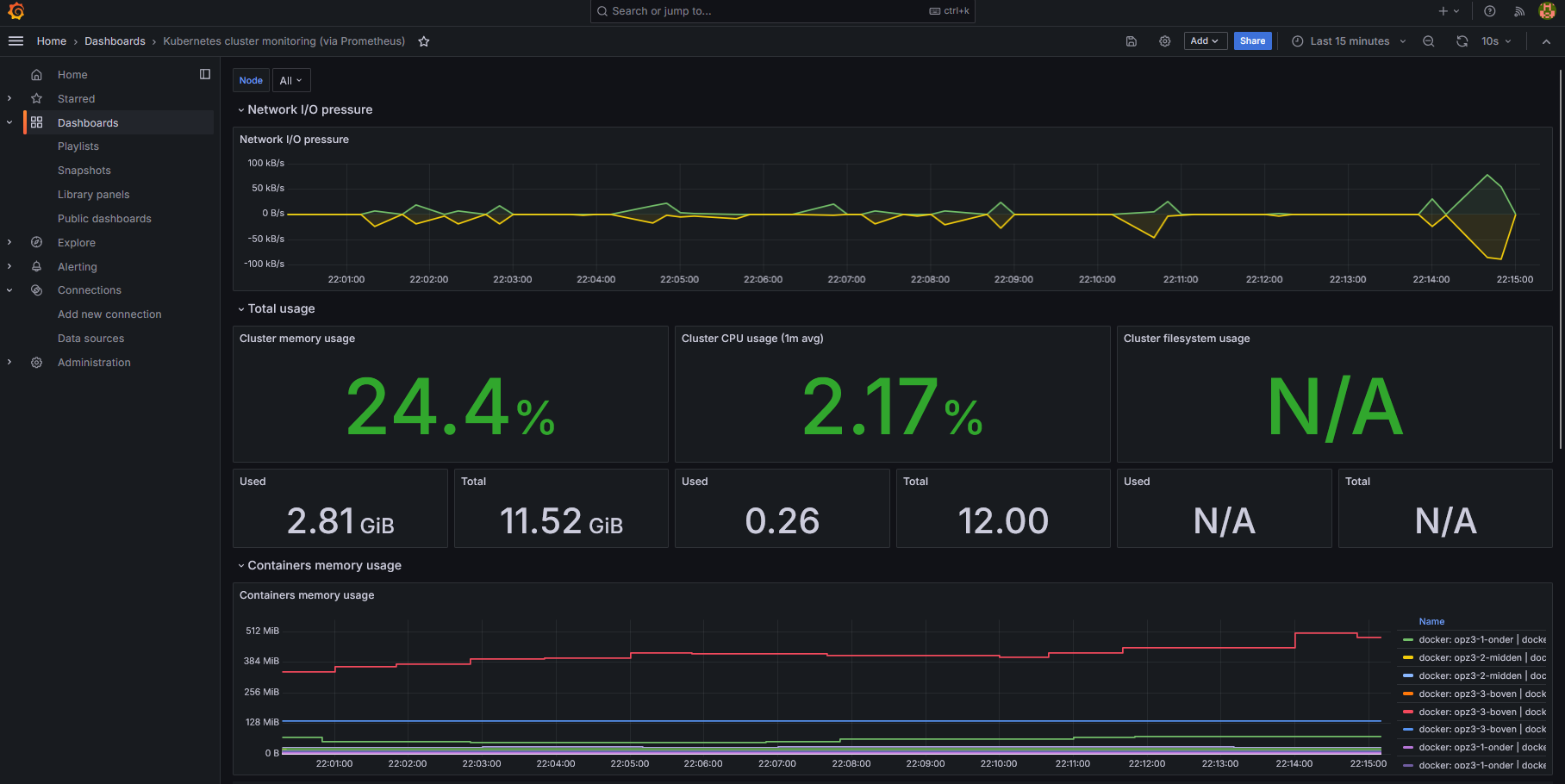
Task: Collapse the Connections sidebar section
Action: [9, 290]
